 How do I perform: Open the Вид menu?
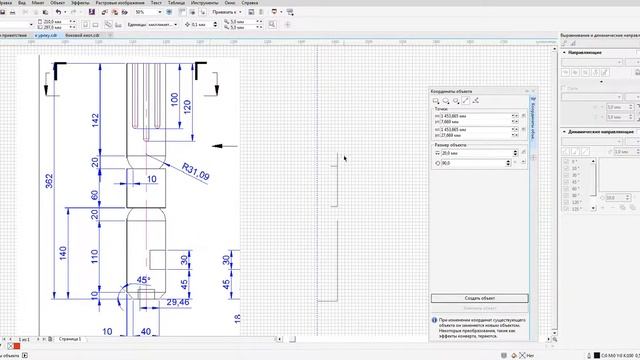22,3
